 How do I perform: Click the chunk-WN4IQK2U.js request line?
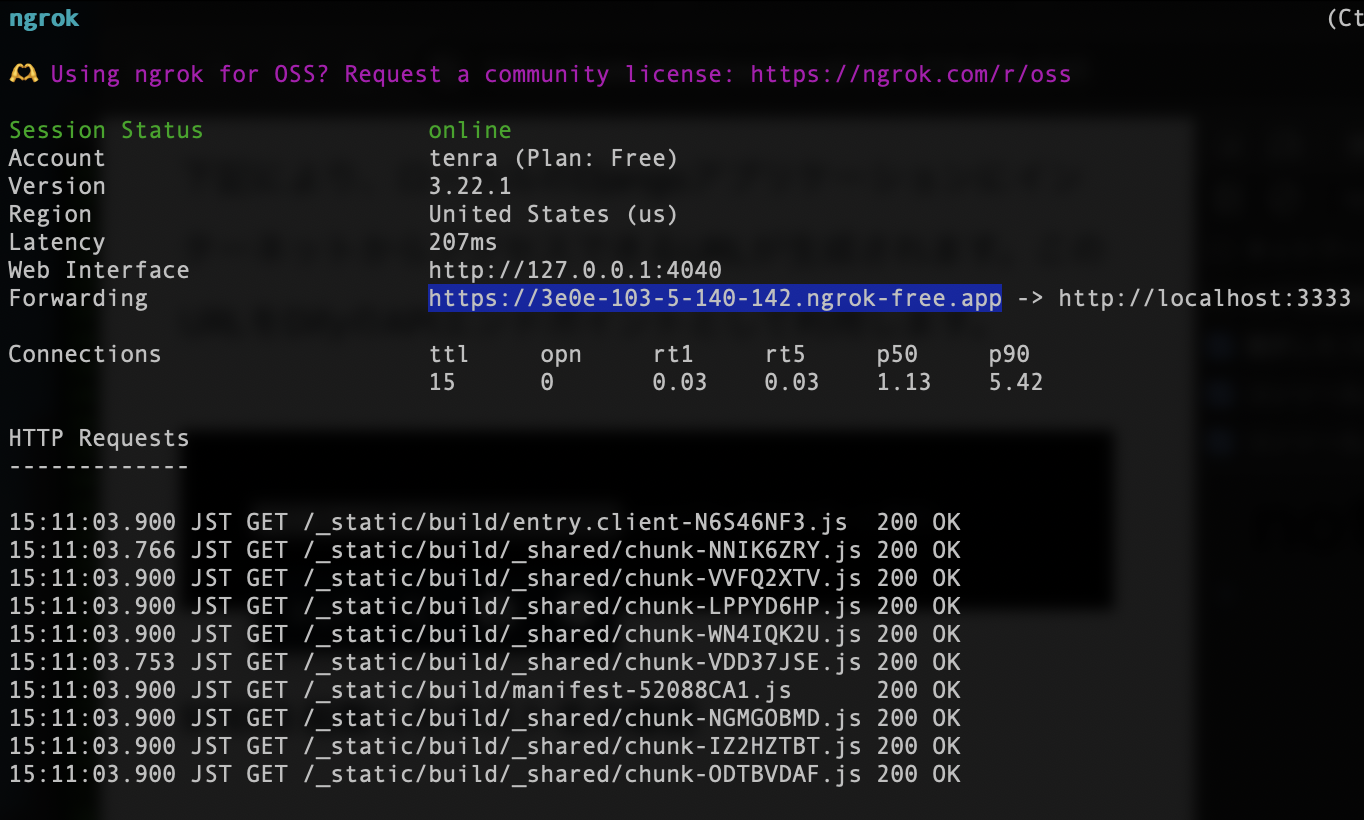pyautogui.click(x=485, y=634)
